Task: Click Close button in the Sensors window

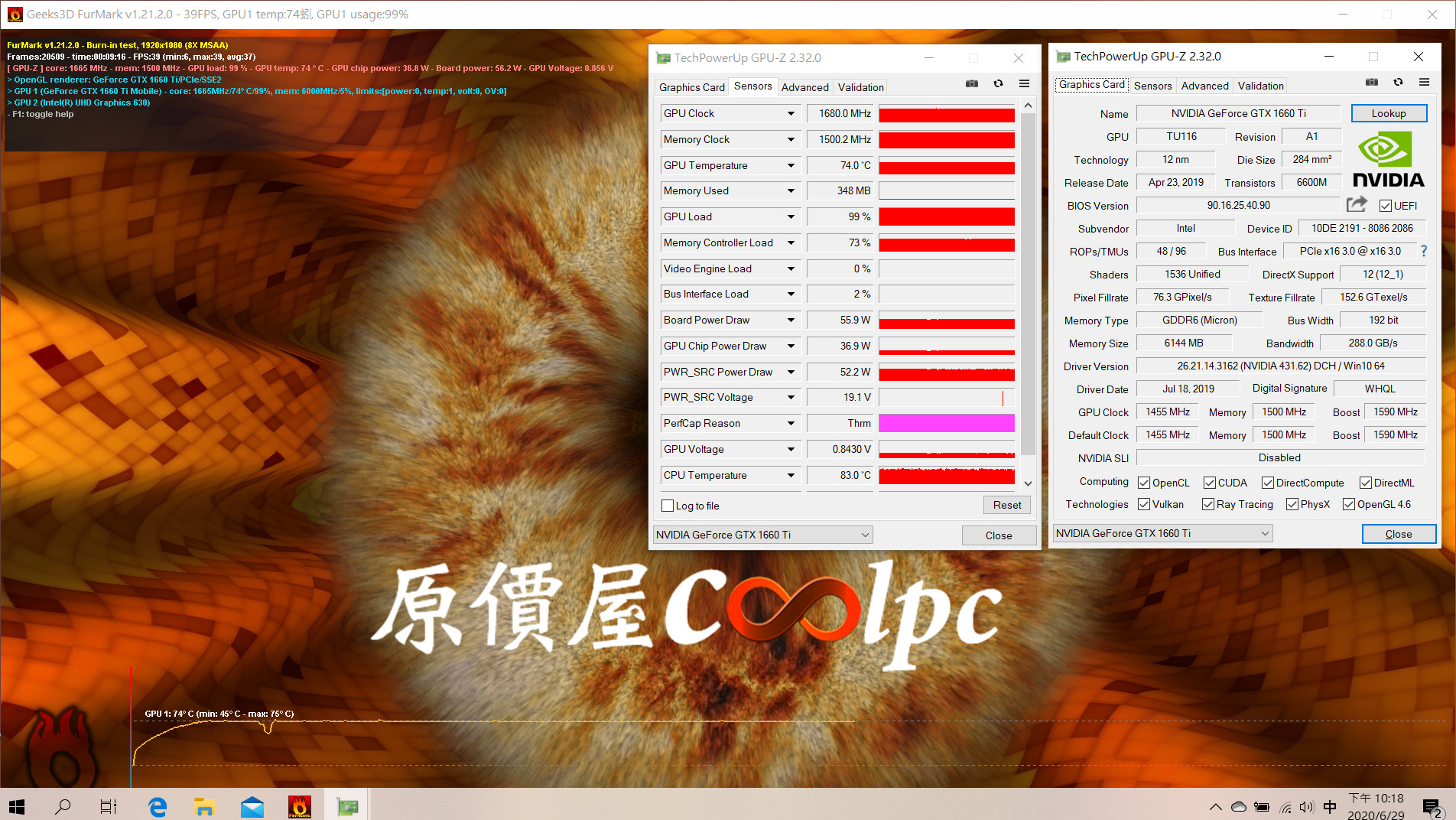Action: pos(999,535)
